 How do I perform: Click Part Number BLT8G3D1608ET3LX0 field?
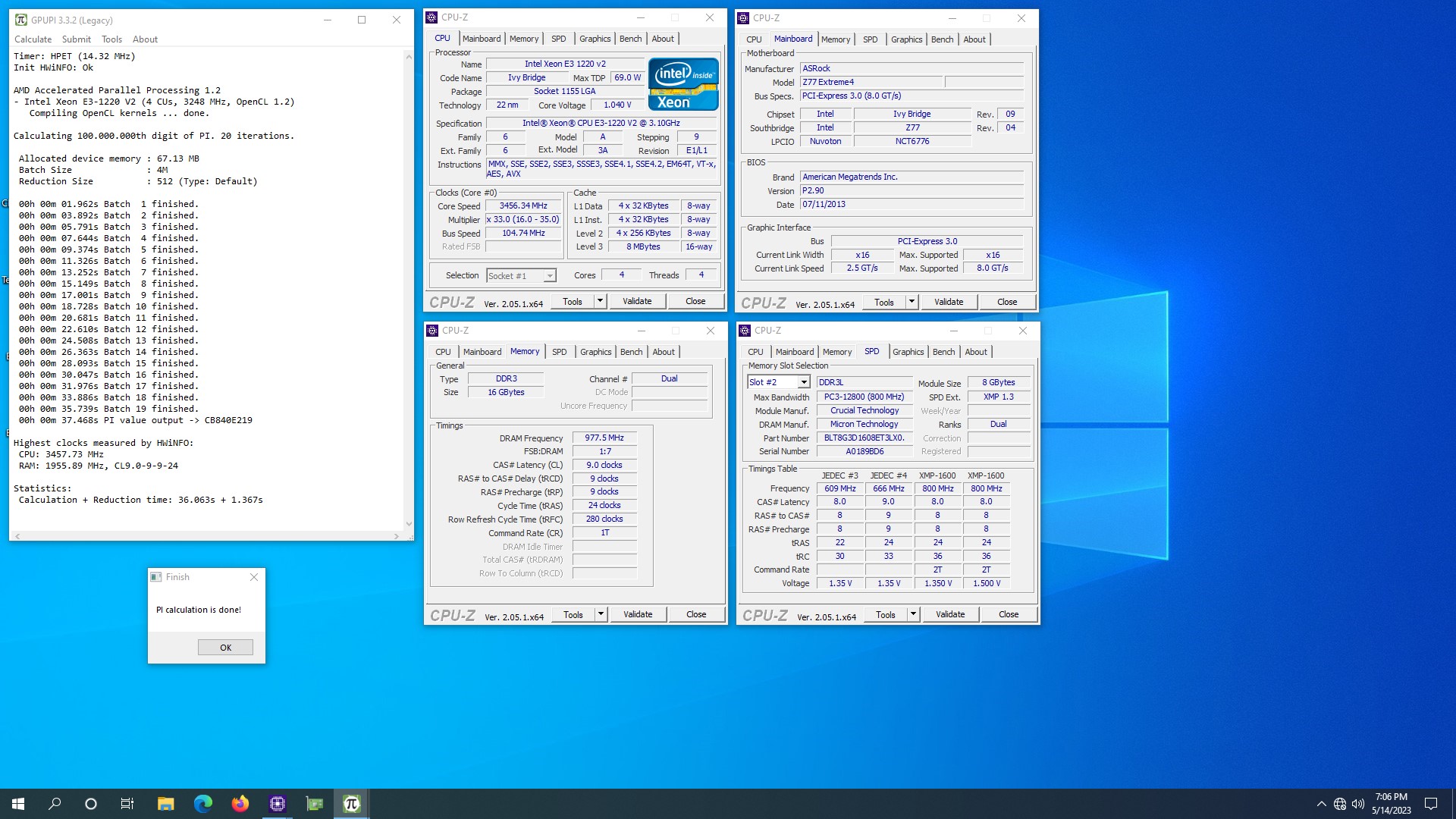864,438
